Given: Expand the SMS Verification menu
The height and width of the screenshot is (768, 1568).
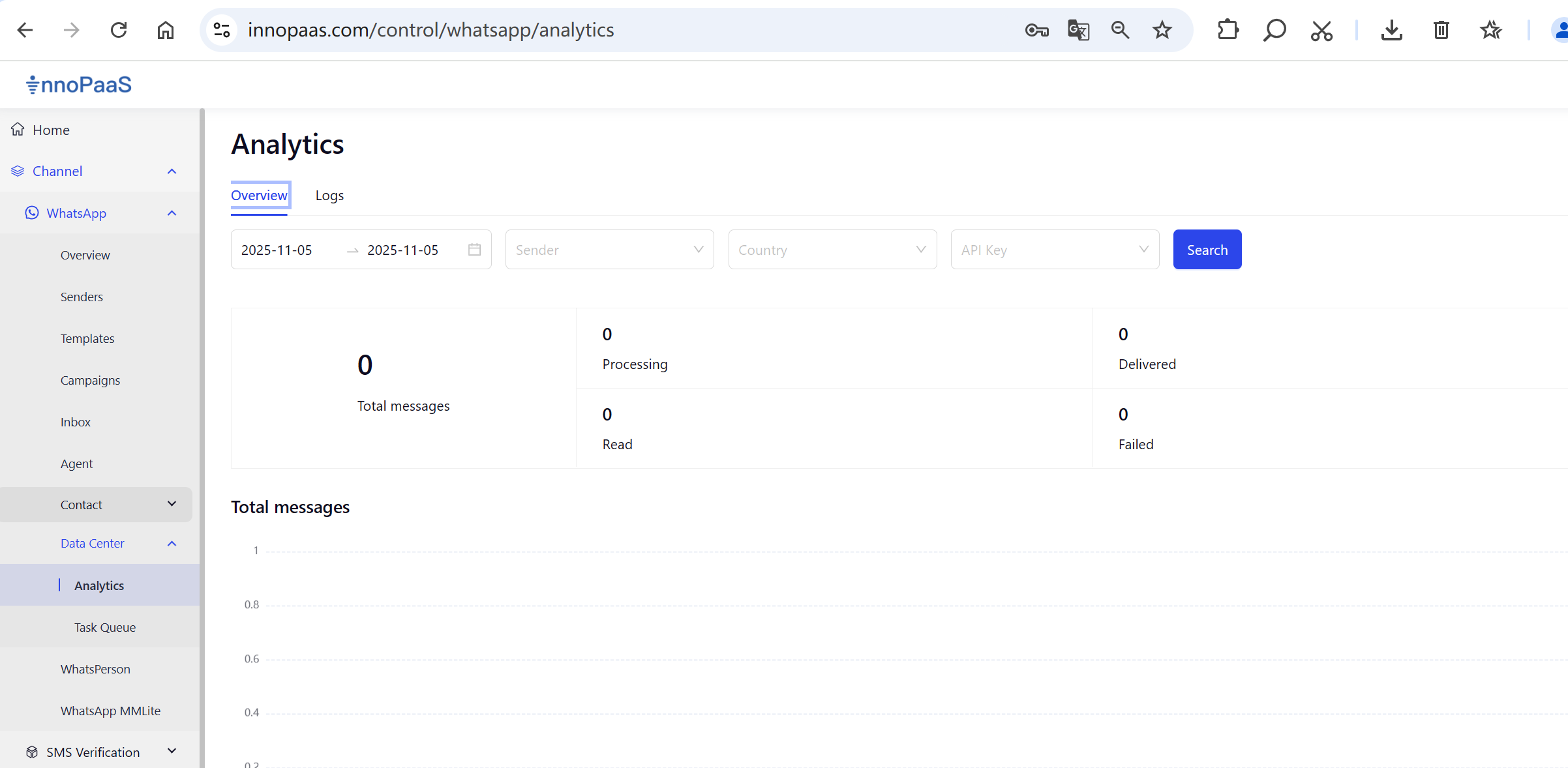Looking at the screenshot, I should [172, 752].
